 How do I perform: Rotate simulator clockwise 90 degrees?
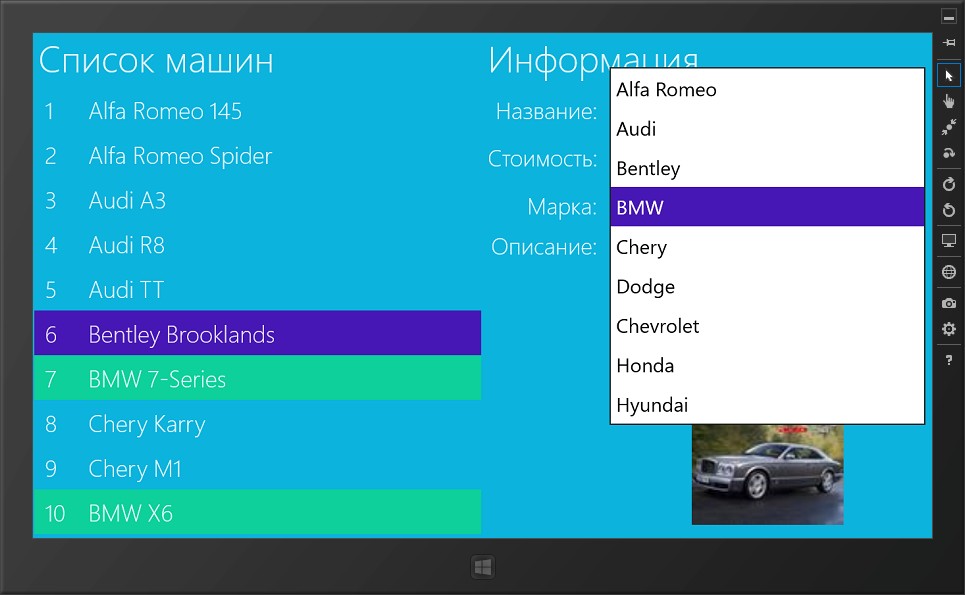click(948, 183)
